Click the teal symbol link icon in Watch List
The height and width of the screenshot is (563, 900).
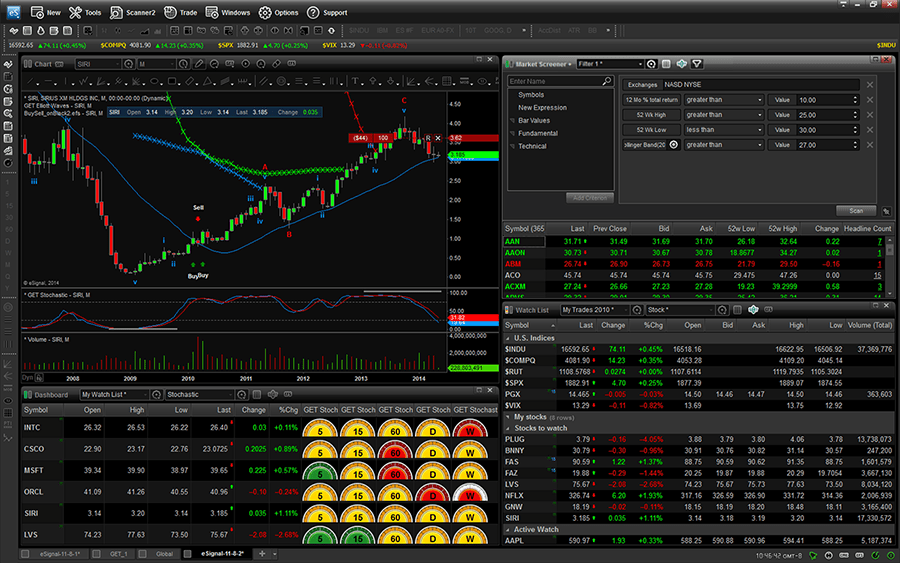click(753, 309)
